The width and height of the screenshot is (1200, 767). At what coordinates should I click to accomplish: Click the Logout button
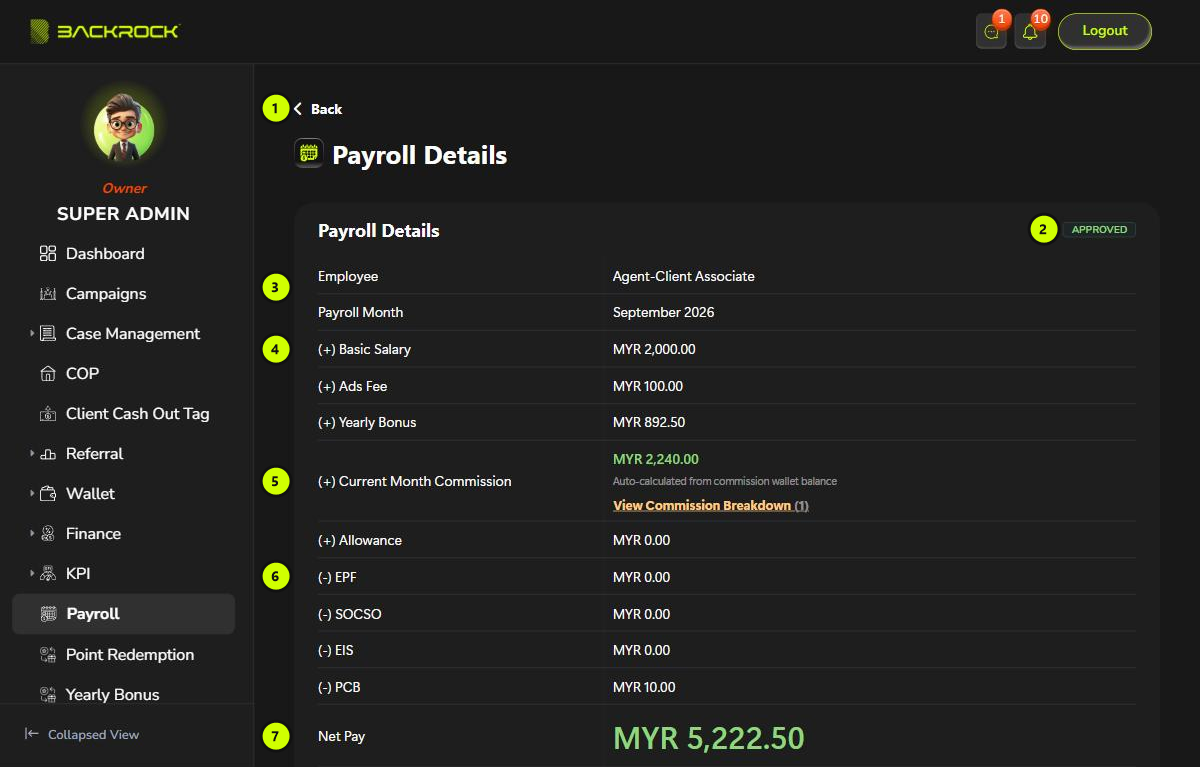coord(1105,31)
